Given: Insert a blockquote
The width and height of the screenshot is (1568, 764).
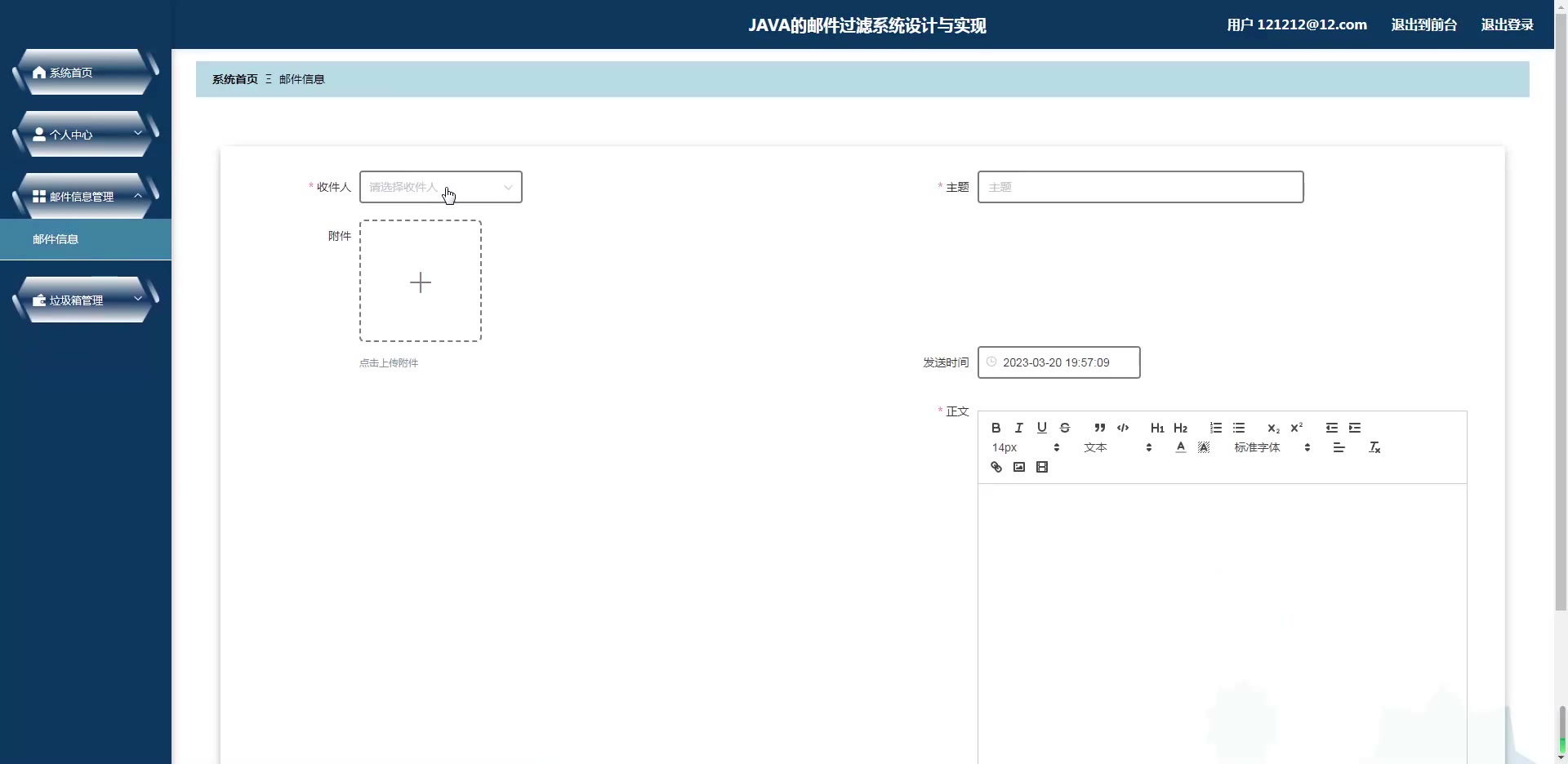Looking at the screenshot, I should (1100, 428).
